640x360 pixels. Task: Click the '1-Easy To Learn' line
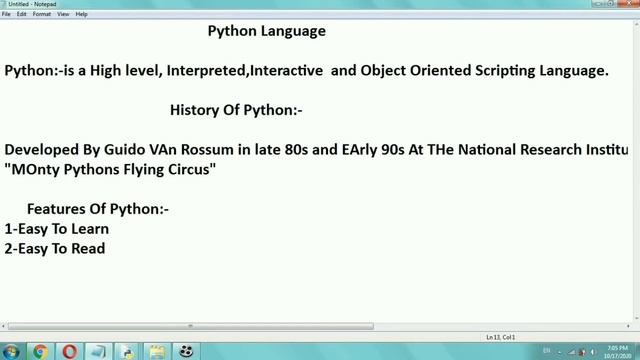click(x=57, y=229)
